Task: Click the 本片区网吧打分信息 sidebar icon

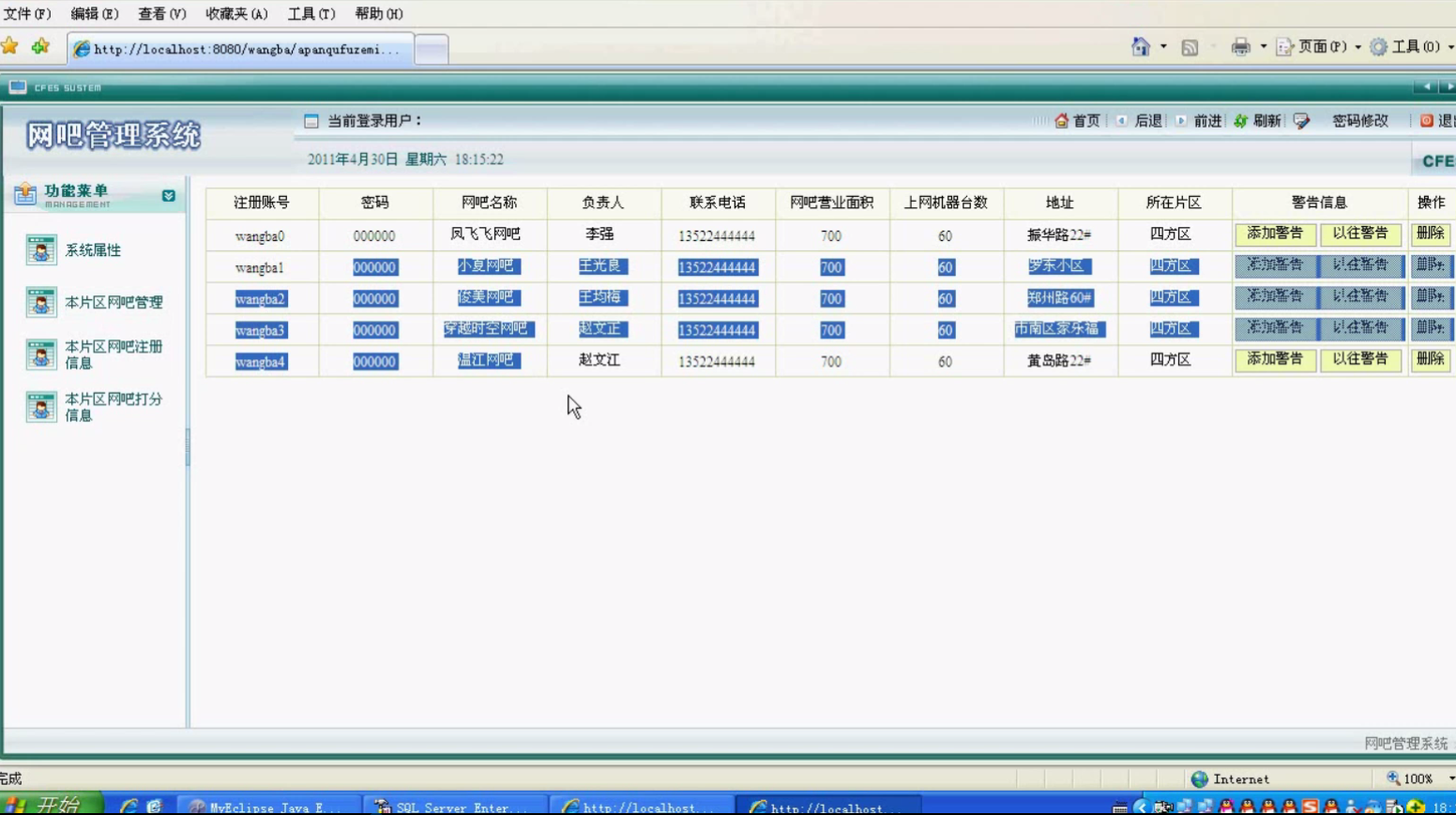Action: pos(40,408)
